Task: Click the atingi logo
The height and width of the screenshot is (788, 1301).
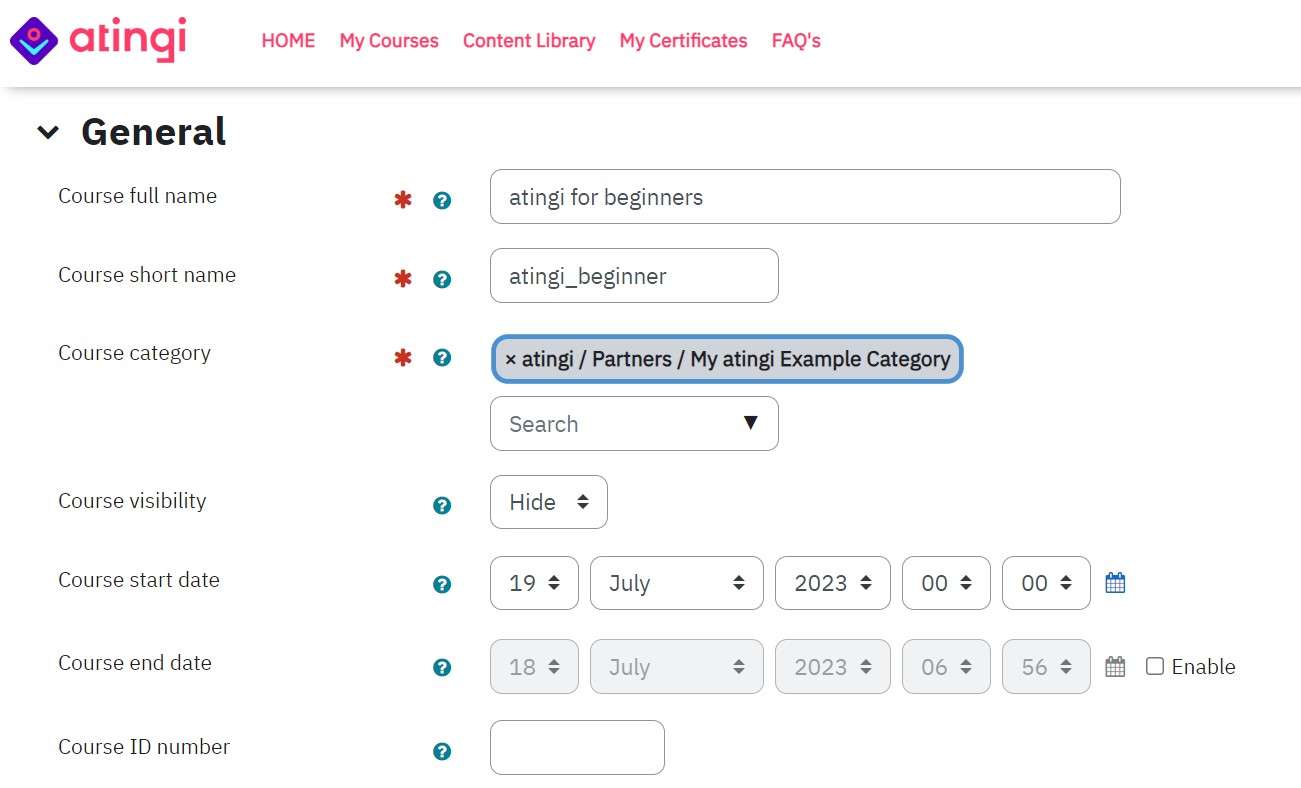Action: tap(98, 40)
